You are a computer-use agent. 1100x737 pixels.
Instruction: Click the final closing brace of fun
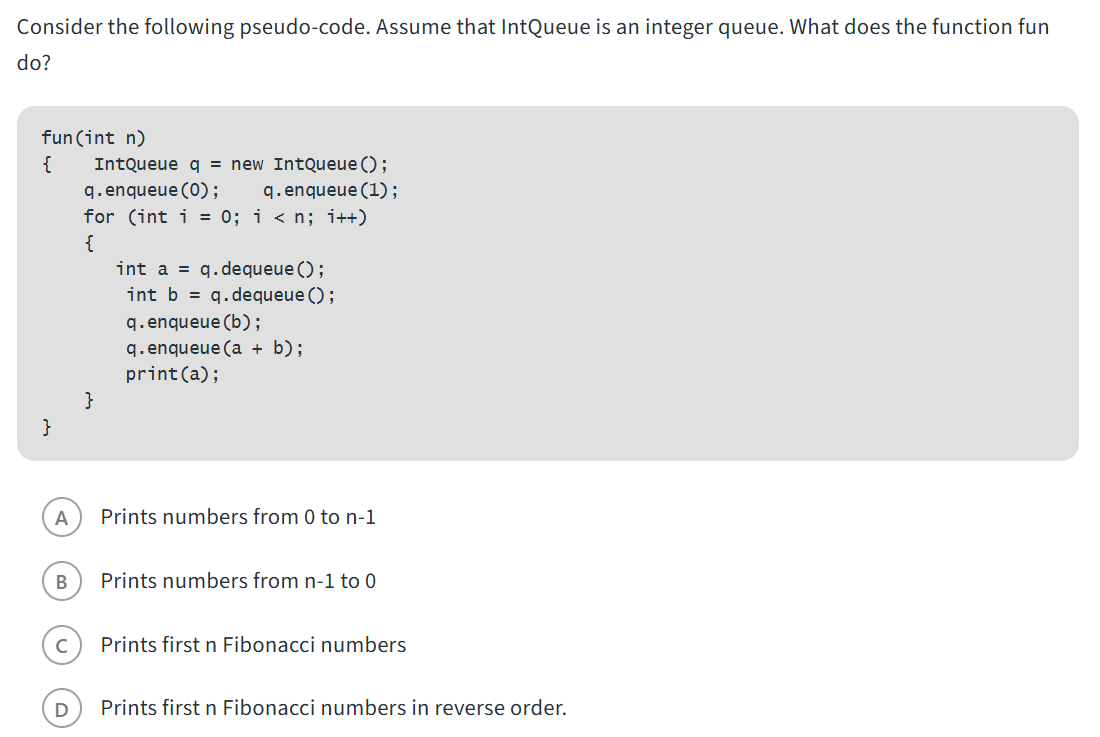click(x=47, y=427)
